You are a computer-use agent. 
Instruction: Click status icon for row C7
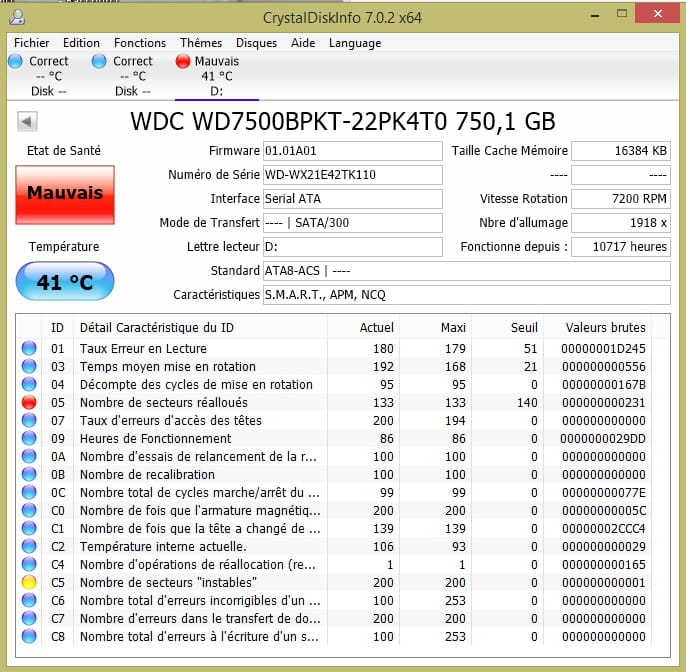click(x=29, y=618)
